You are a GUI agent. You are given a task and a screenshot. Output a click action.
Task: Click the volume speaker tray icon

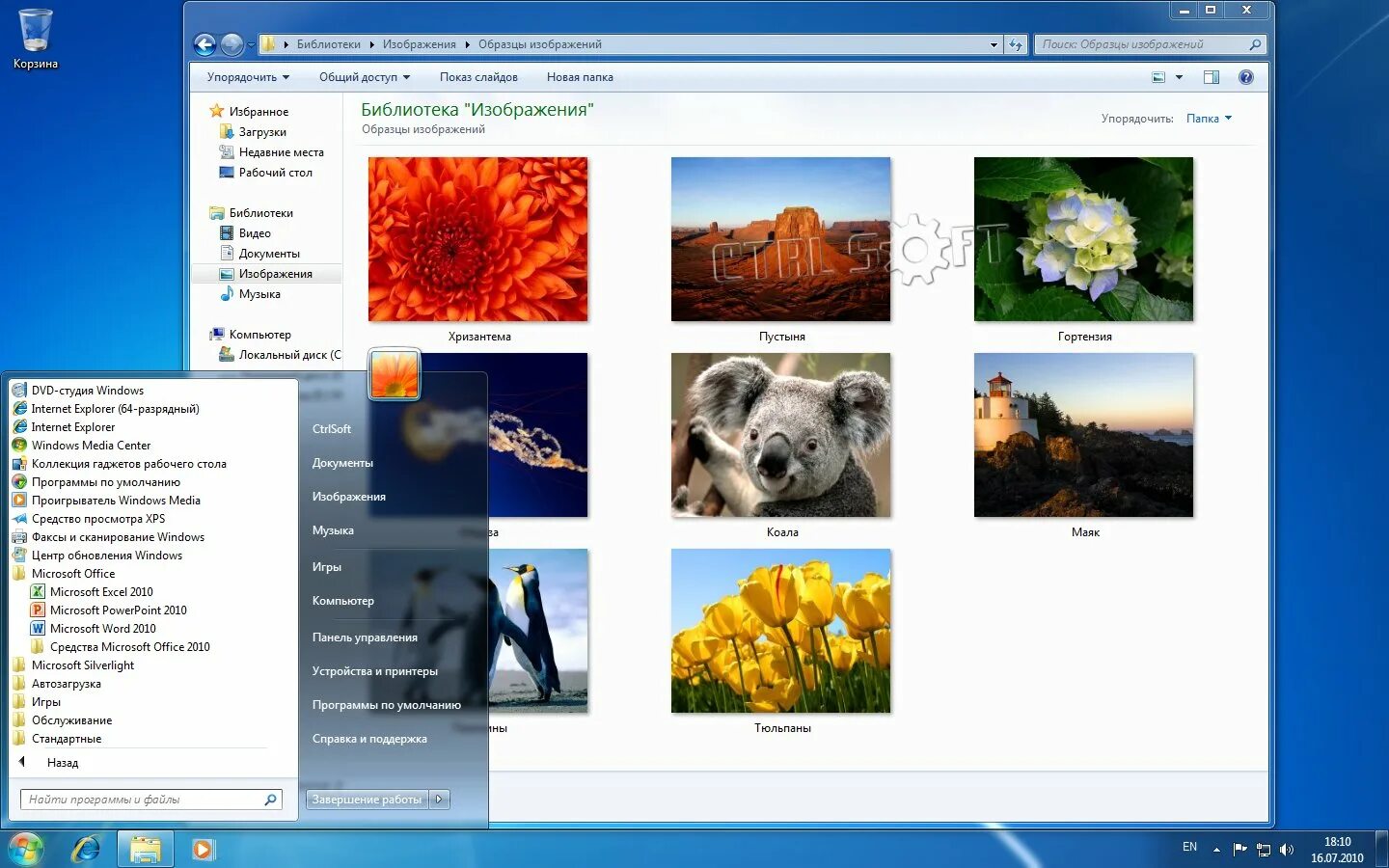click(x=1286, y=850)
